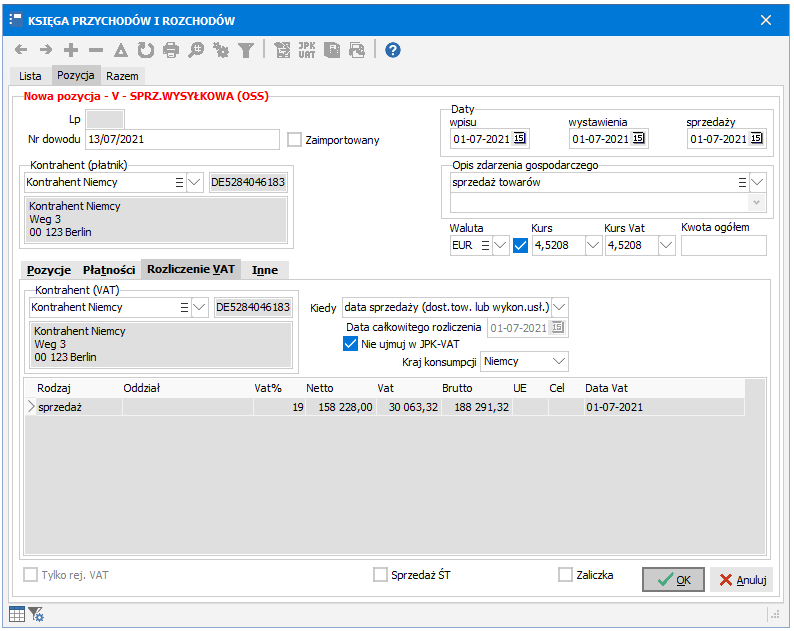Switch to the Razem tab
This screenshot has height=631, width=794.
click(x=122, y=76)
